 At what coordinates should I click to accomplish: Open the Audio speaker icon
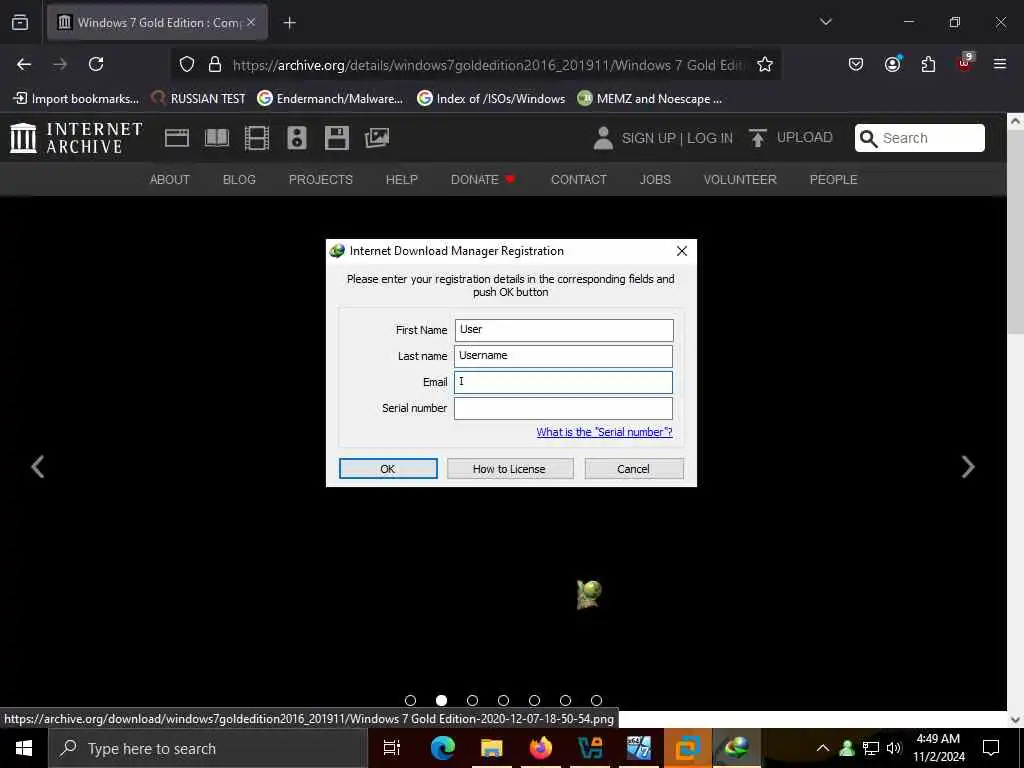coord(296,138)
